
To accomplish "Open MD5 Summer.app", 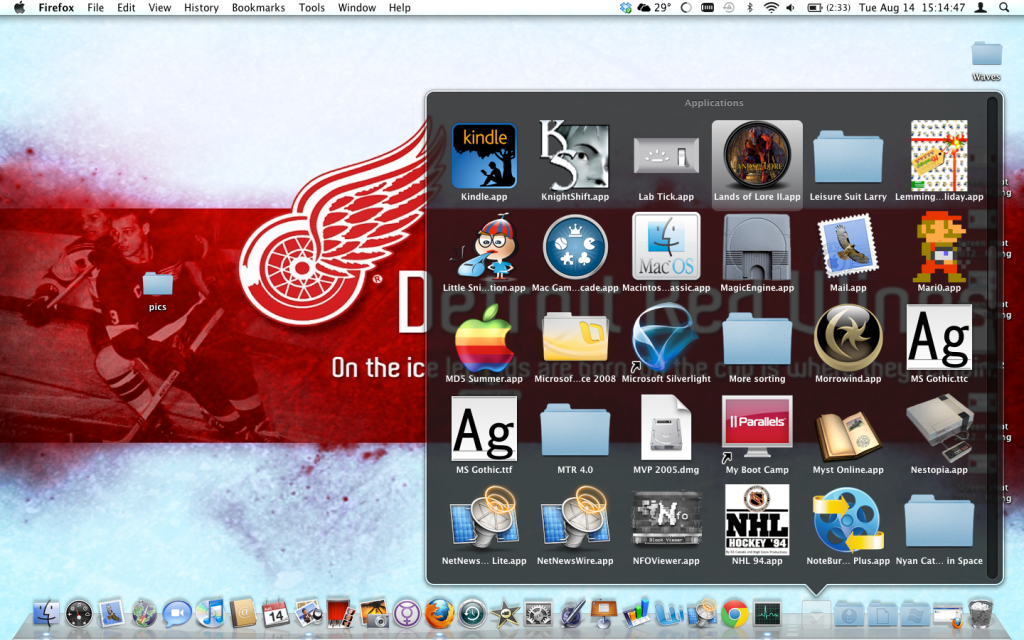I will (x=484, y=338).
